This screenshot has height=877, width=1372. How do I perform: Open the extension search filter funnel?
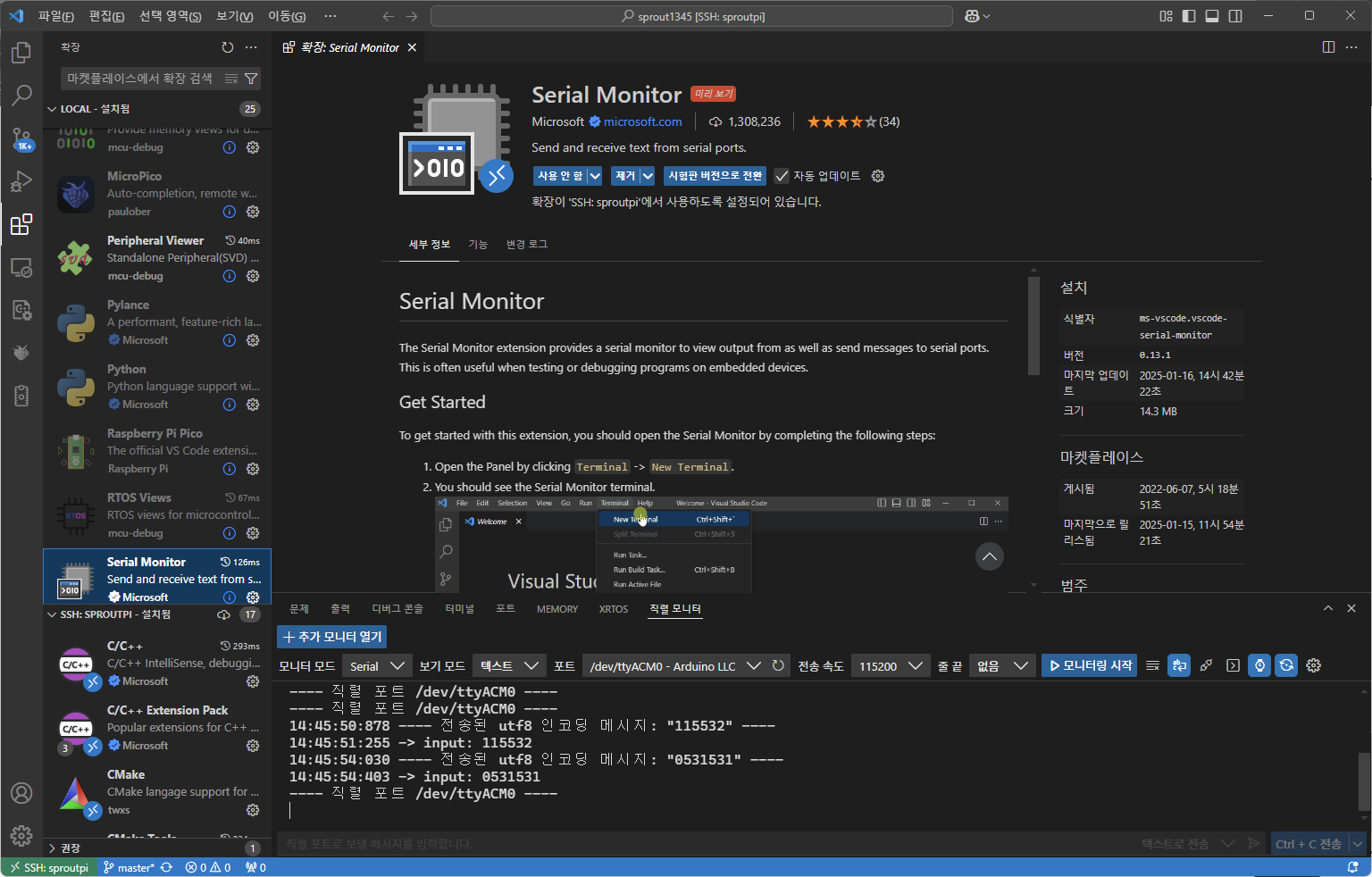coord(251,79)
